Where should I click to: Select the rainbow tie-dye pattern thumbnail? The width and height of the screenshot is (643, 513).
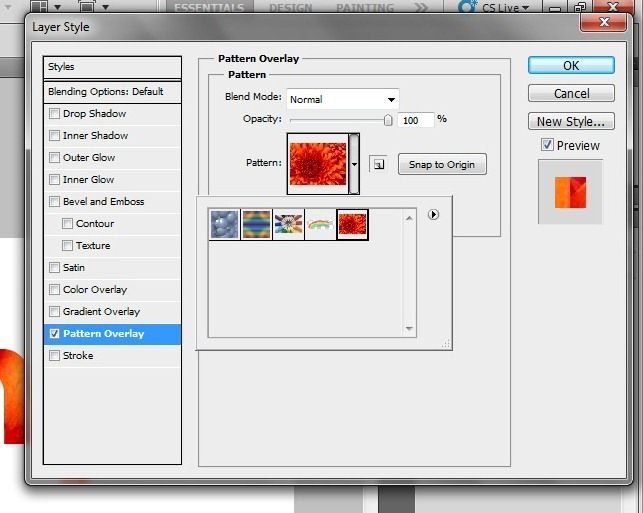[257, 224]
